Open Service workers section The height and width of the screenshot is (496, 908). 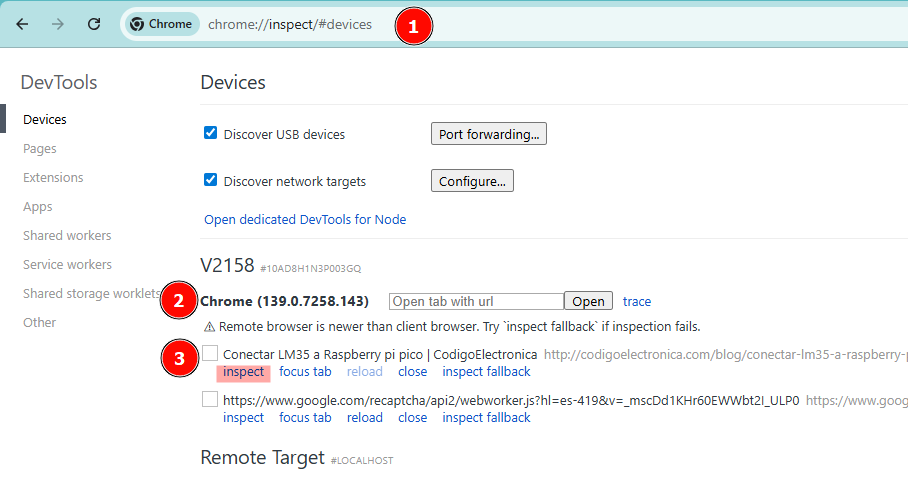tap(67, 264)
